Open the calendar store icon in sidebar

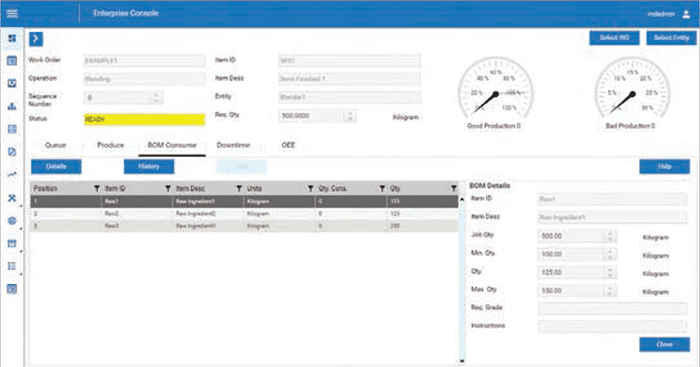[12, 243]
